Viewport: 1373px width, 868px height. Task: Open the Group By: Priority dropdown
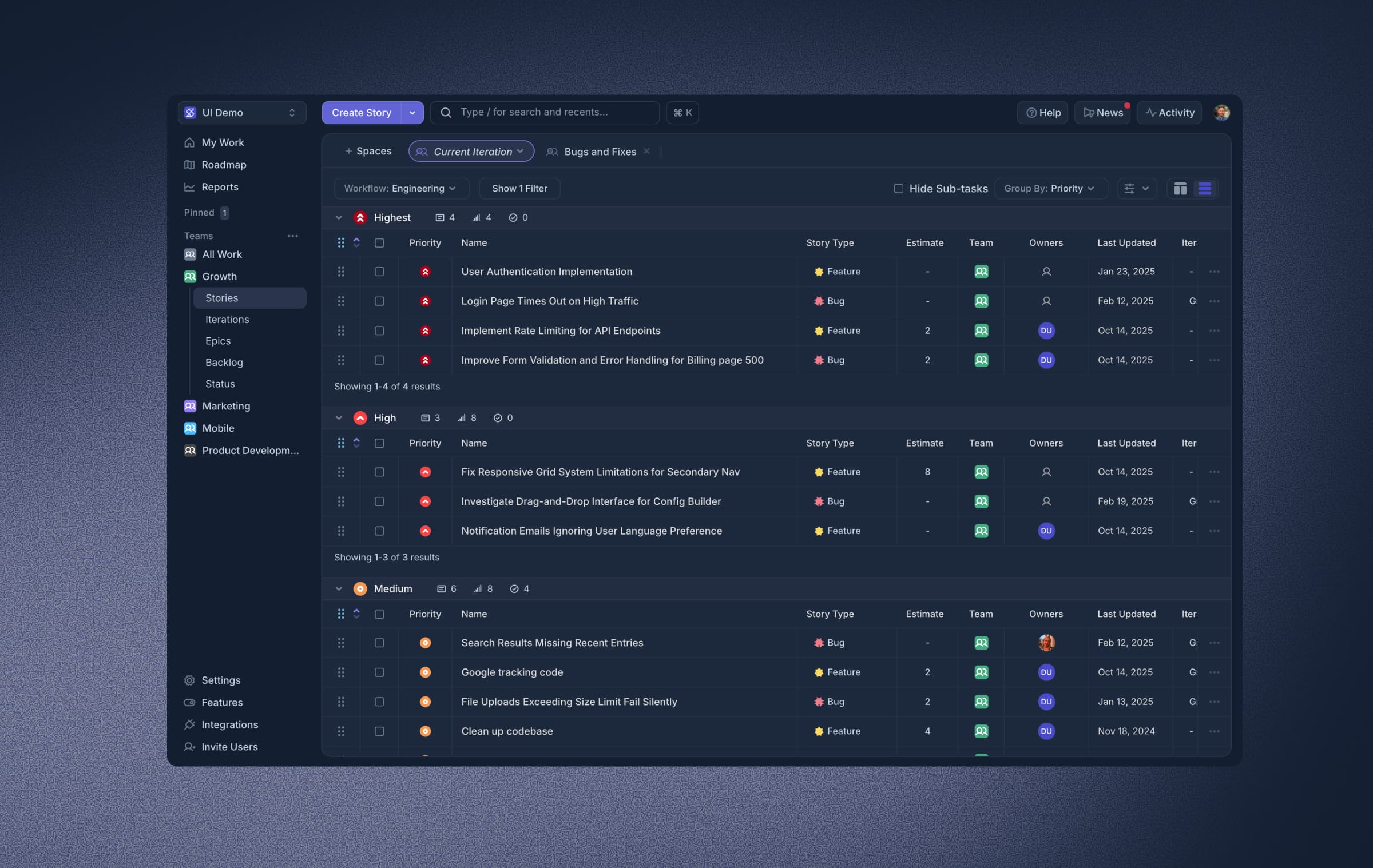tap(1049, 189)
